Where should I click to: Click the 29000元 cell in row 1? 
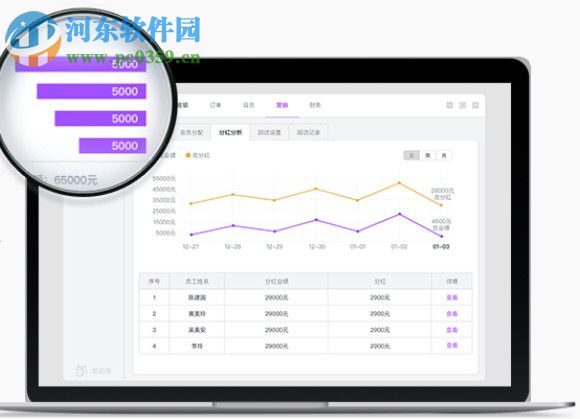click(276, 297)
